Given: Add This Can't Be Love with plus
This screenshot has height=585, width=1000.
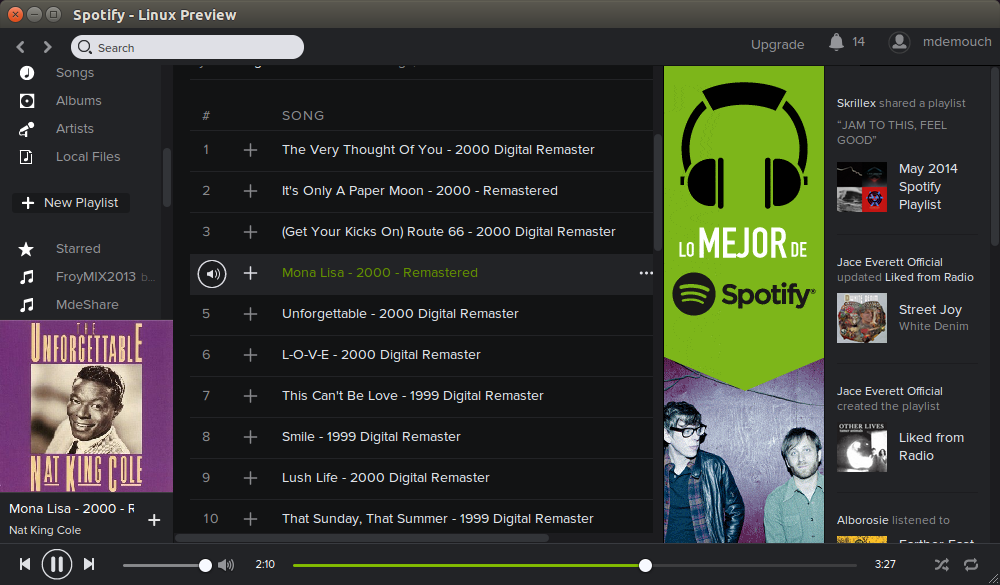Looking at the screenshot, I should pyautogui.click(x=251, y=396).
